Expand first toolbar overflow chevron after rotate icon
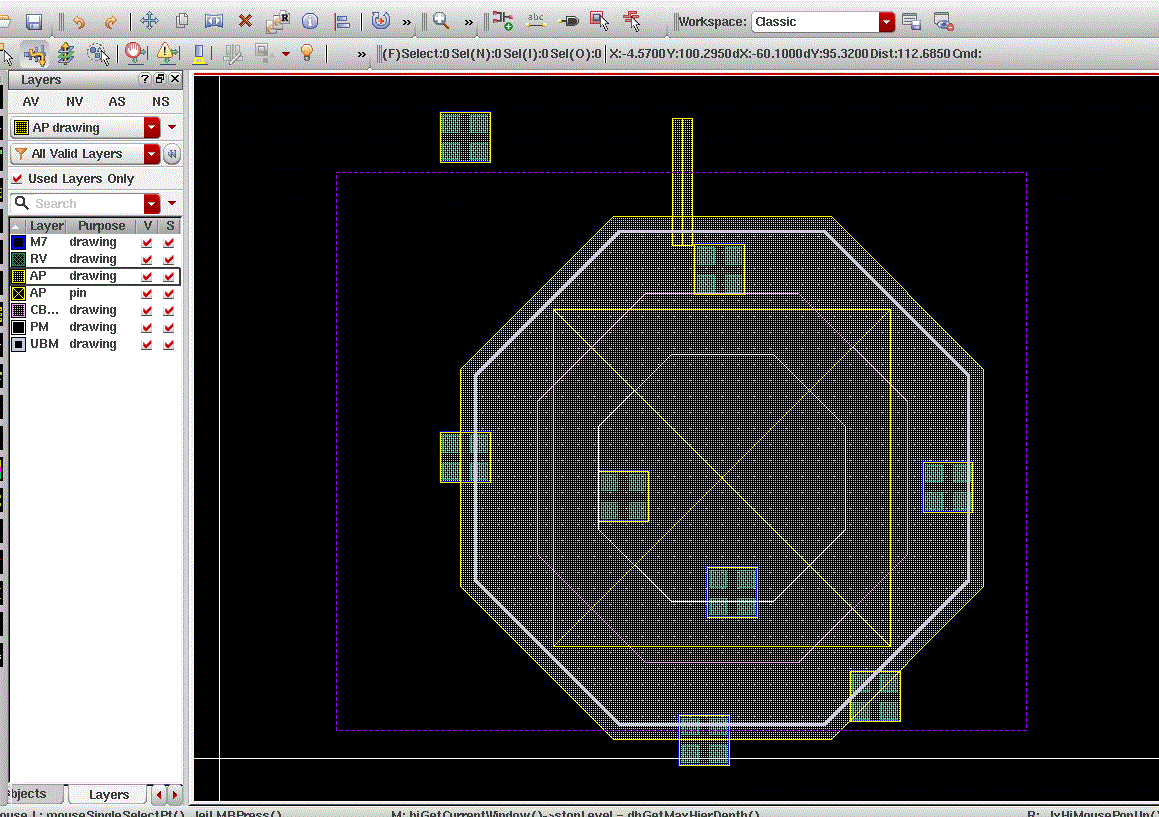The width and height of the screenshot is (1159, 817). [x=407, y=22]
